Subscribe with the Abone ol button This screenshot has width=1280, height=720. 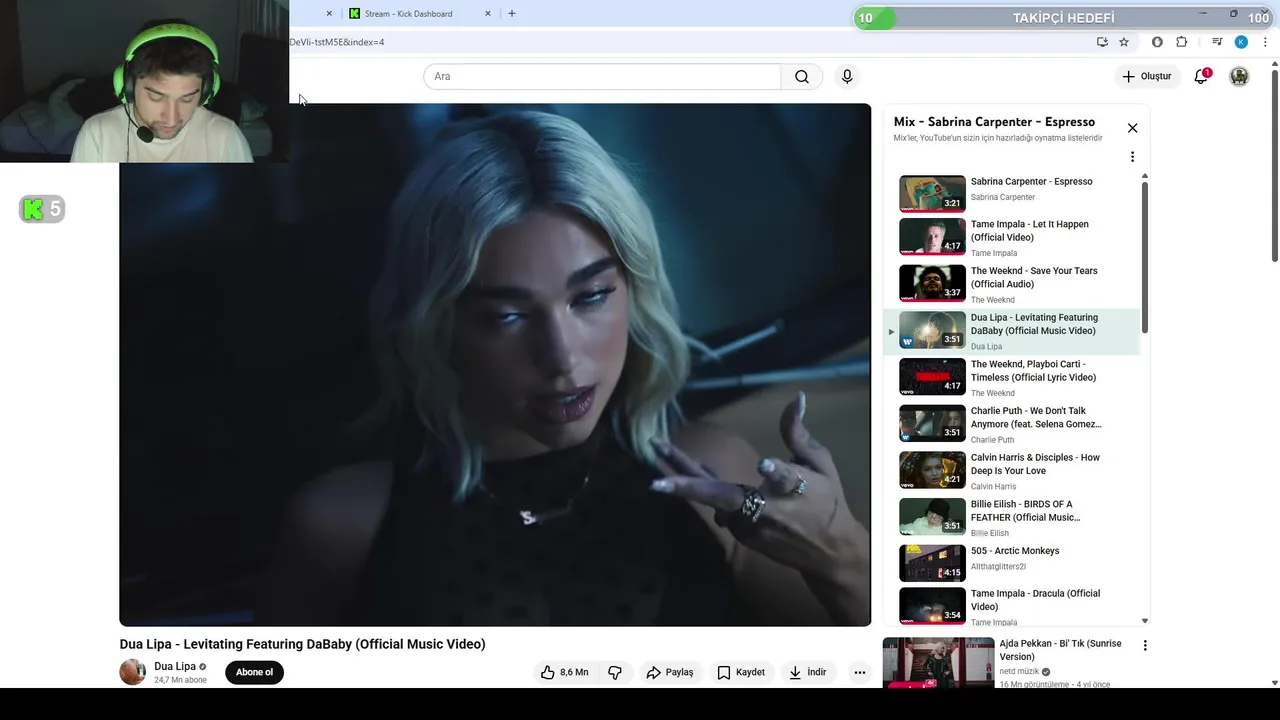tap(254, 672)
